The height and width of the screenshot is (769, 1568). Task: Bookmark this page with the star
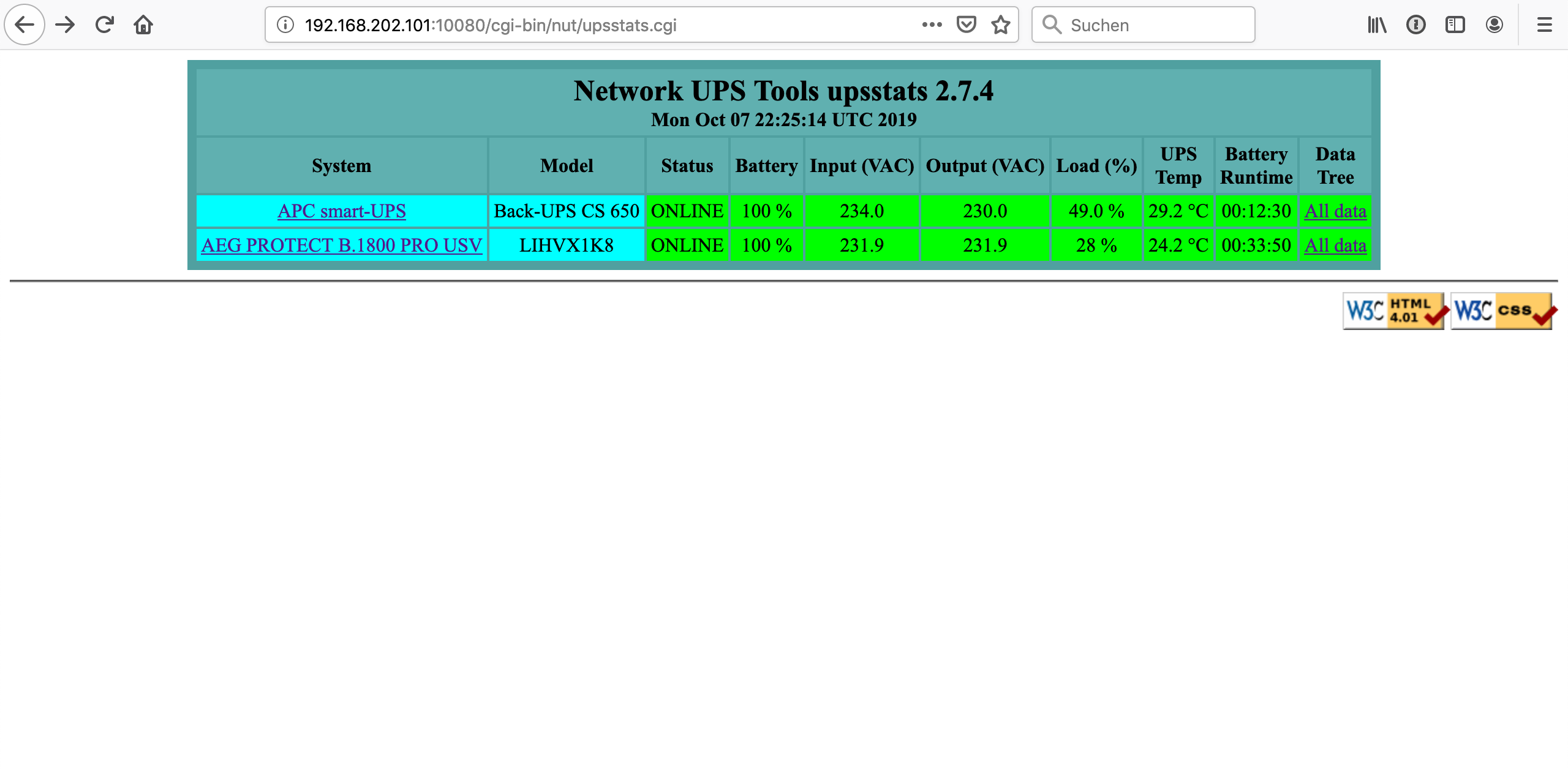click(x=1001, y=25)
